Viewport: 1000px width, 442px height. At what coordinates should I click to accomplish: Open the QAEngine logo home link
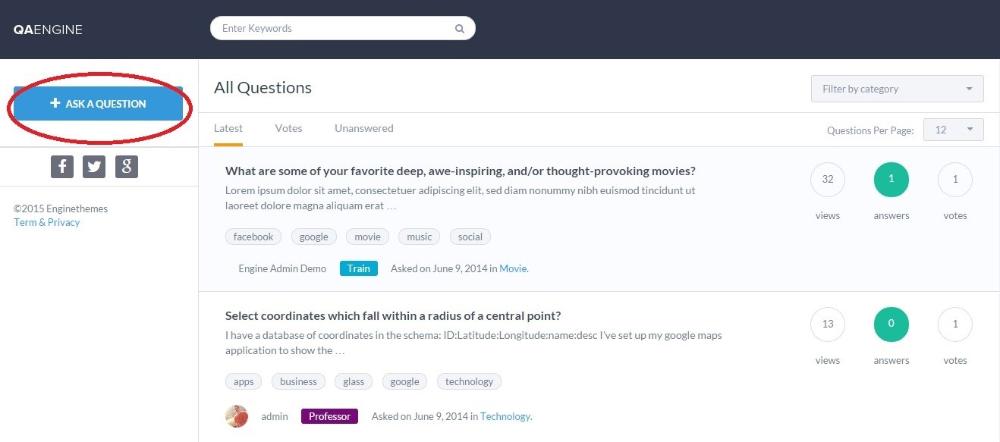pyautogui.click(x=48, y=29)
